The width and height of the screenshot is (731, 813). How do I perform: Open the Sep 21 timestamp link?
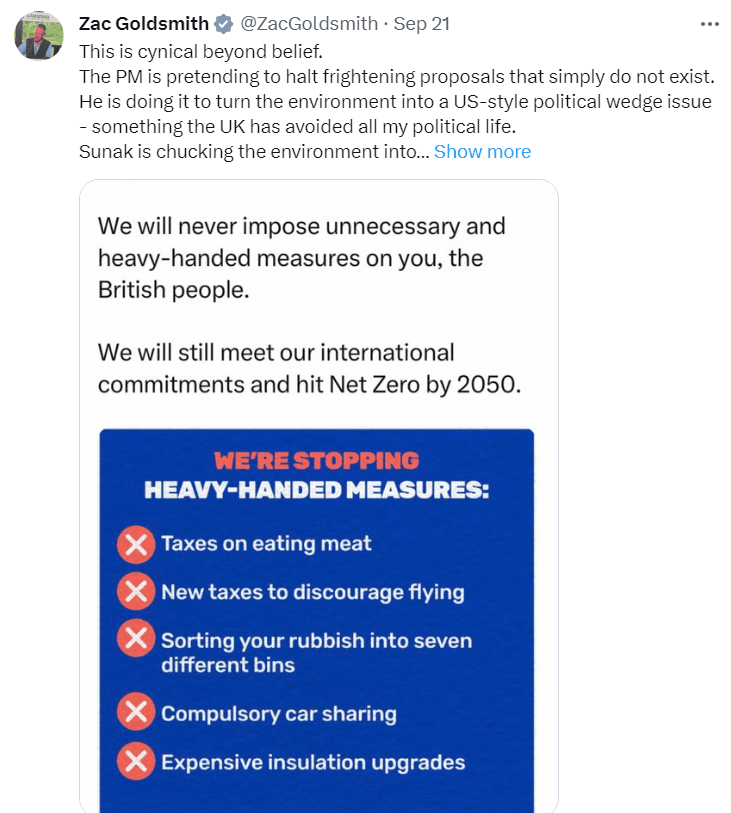421,24
